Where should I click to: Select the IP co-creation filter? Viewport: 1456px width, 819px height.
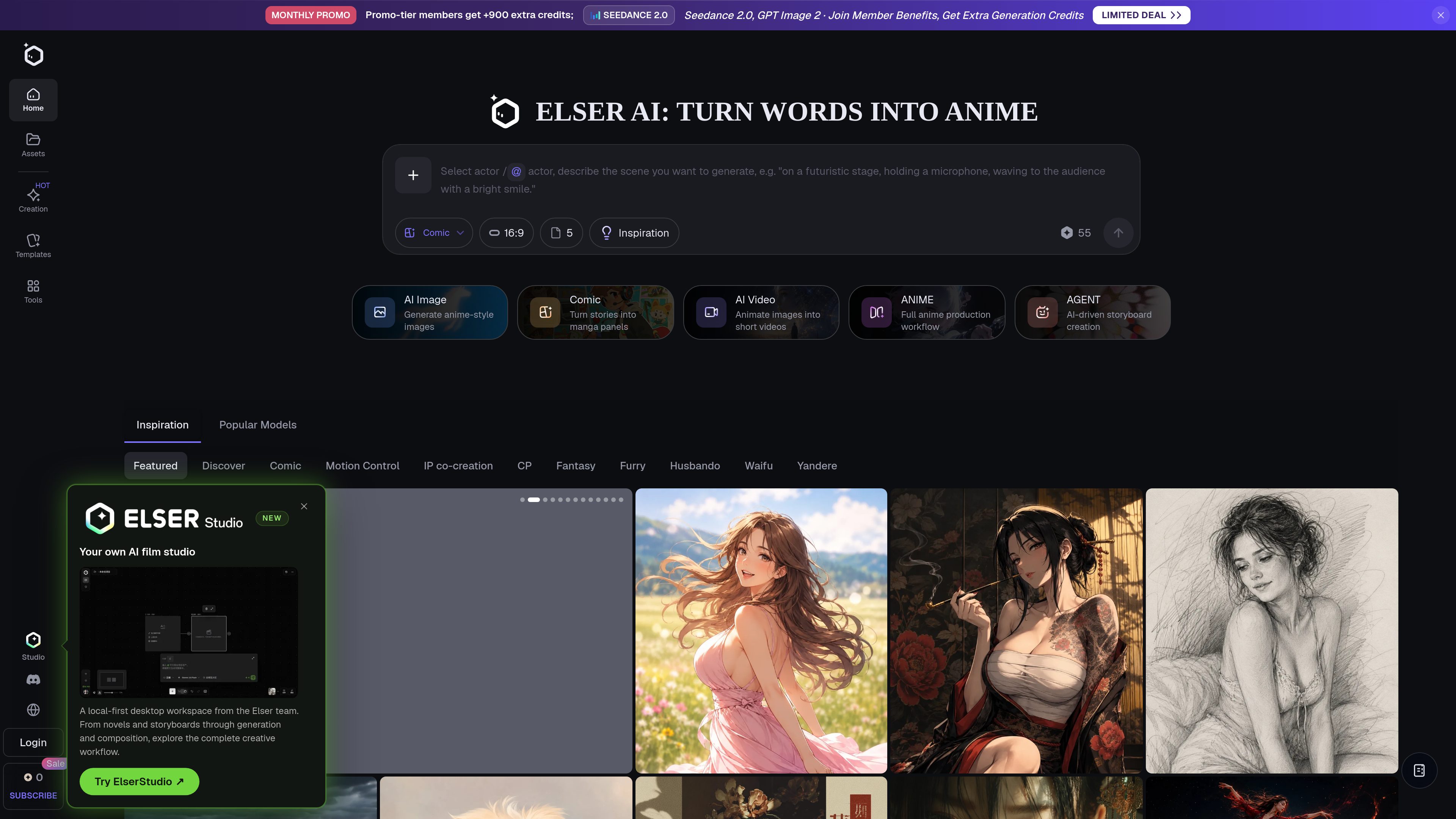point(458,466)
